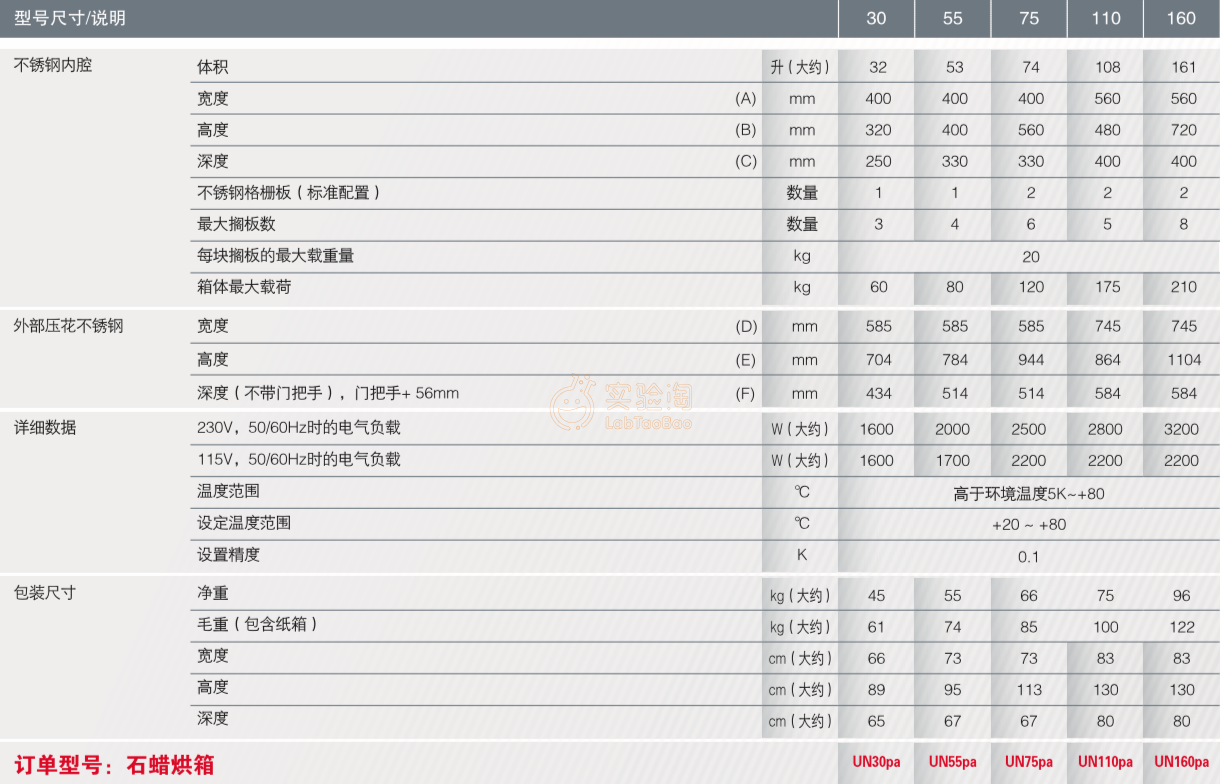Select the 每块搁板的最大载重量 row label
Screen dimensions: 1220x784
[x=276, y=255]
